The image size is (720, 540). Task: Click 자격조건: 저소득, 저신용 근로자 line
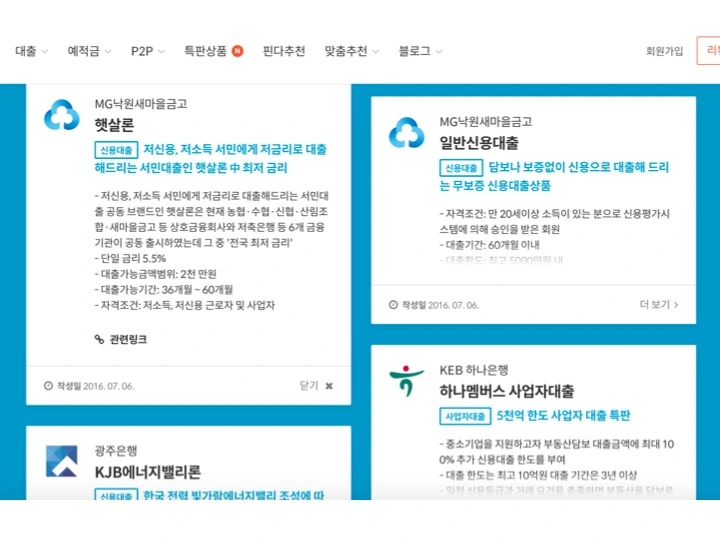coord(185,305)
